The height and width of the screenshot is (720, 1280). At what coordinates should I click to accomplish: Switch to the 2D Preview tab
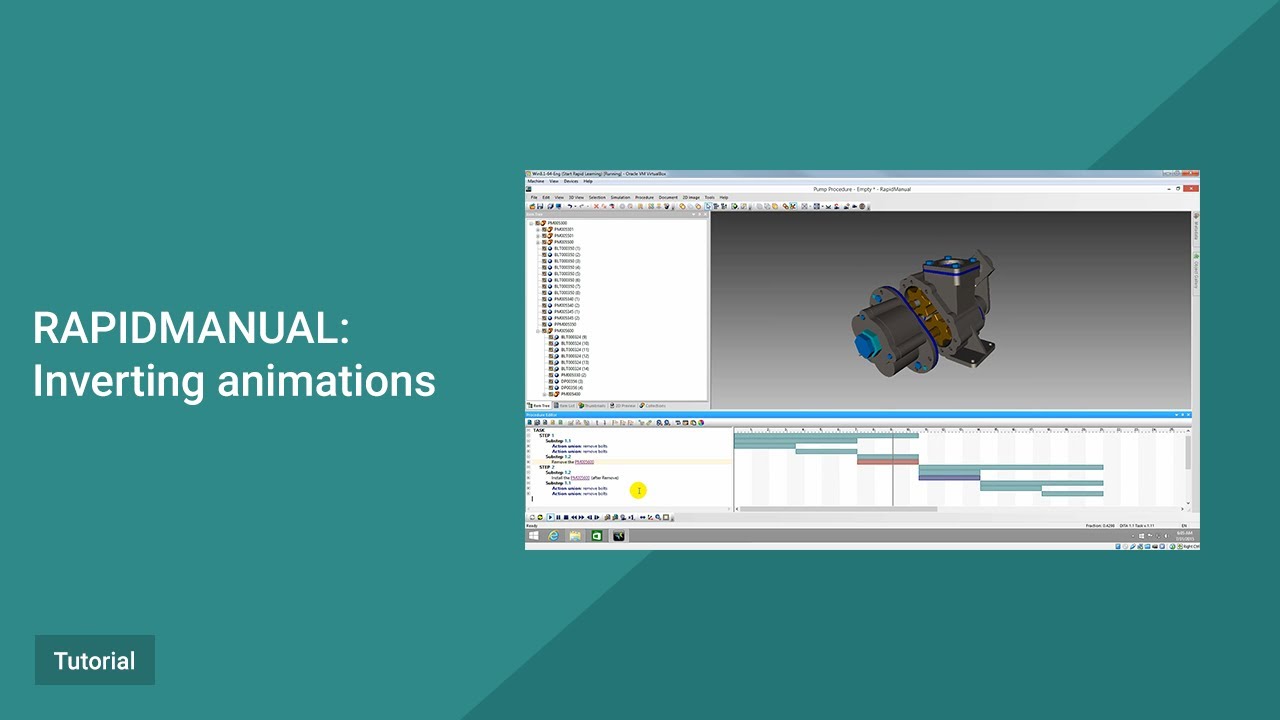(622, 405)
